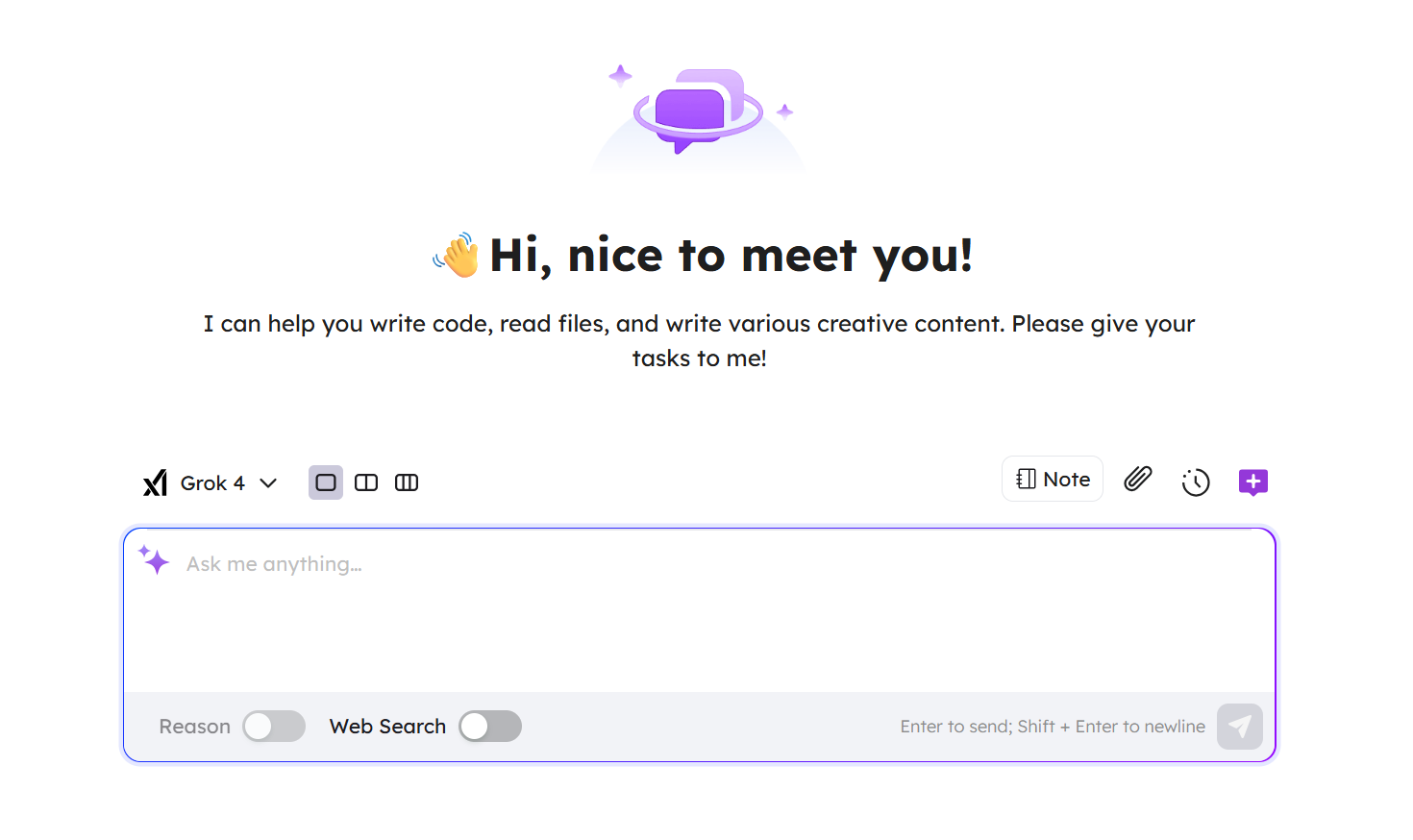Open the Note button
Screen dimensions: 1413x840
[x=1053, y=480]
